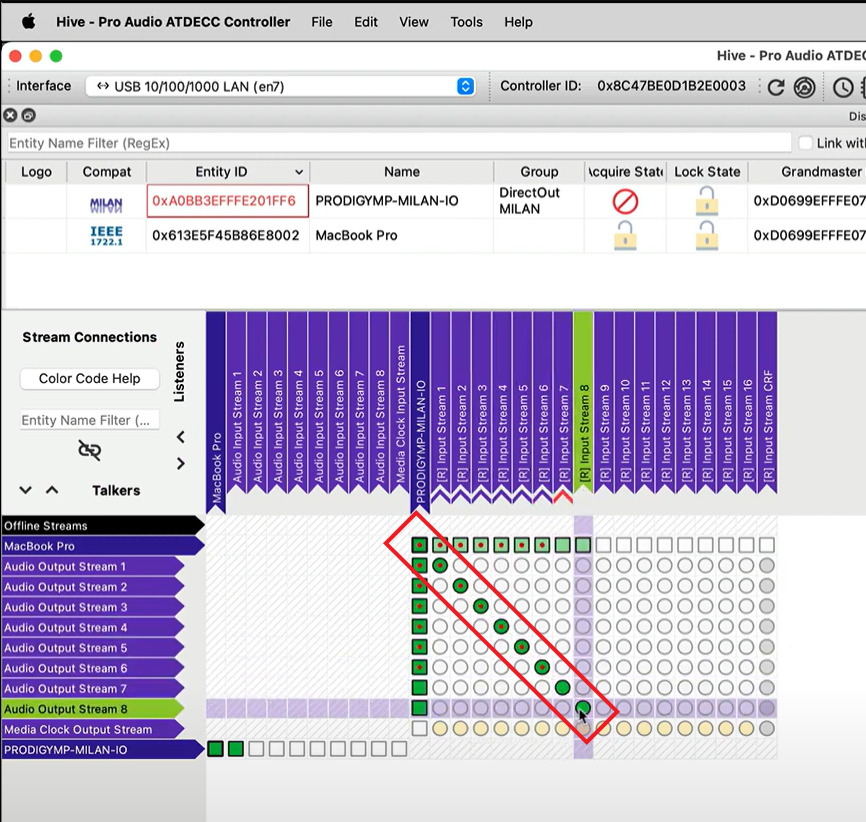866x822 pixels.
Task: Toggle connection Output Stream 6 to Input Stream 6
Action: (542, 667)
